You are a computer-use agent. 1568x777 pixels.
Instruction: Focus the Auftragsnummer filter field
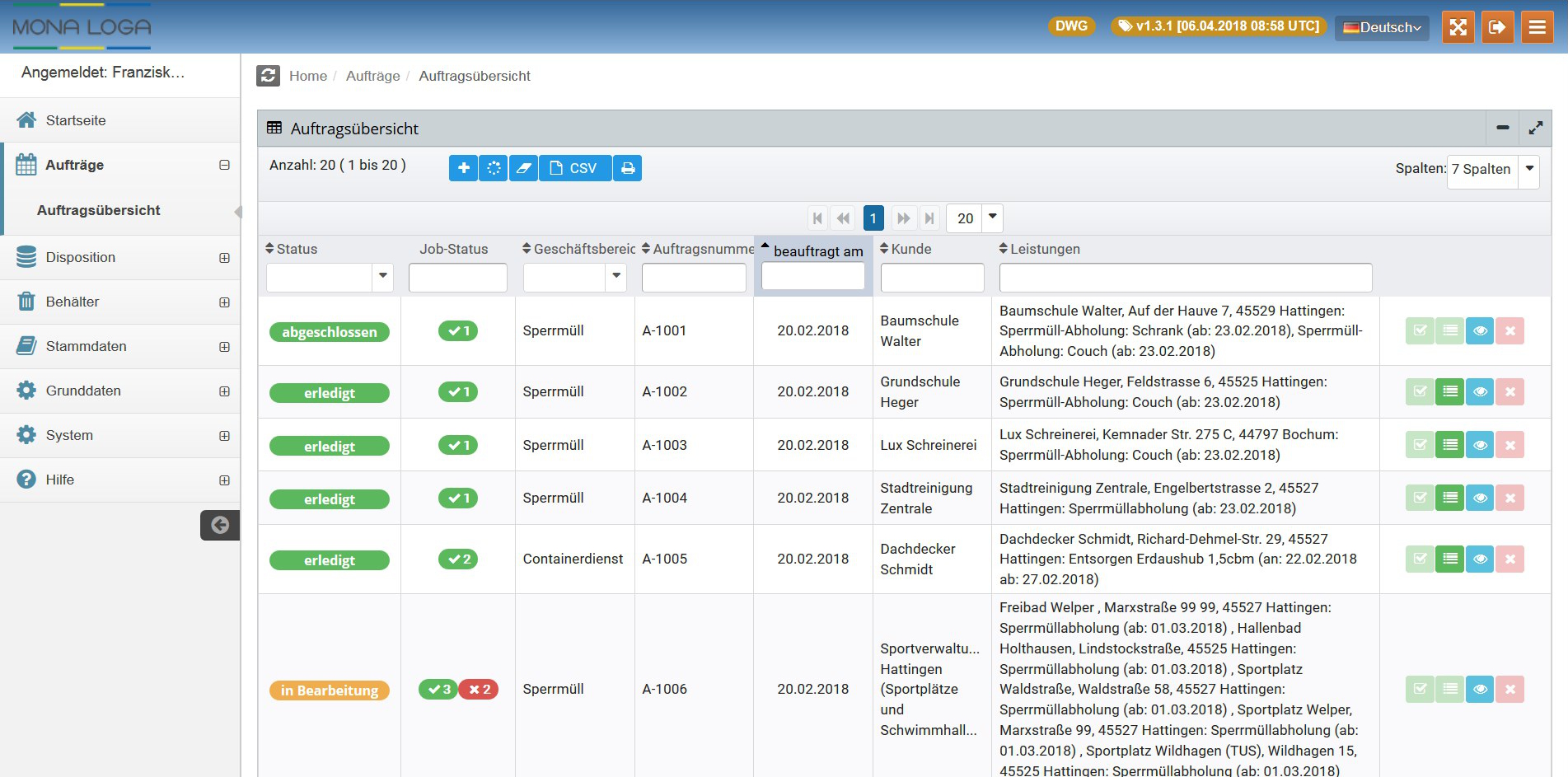[x=694, y=278]
